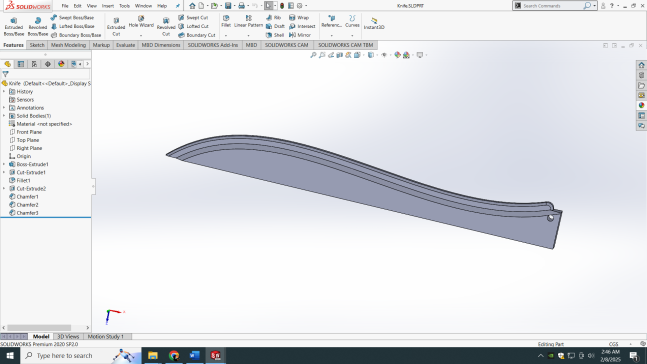Open the Hole Wizard dropdown arrow
Image resolution: width=647 pixels, height=364 pixels.
click(141, 35)
